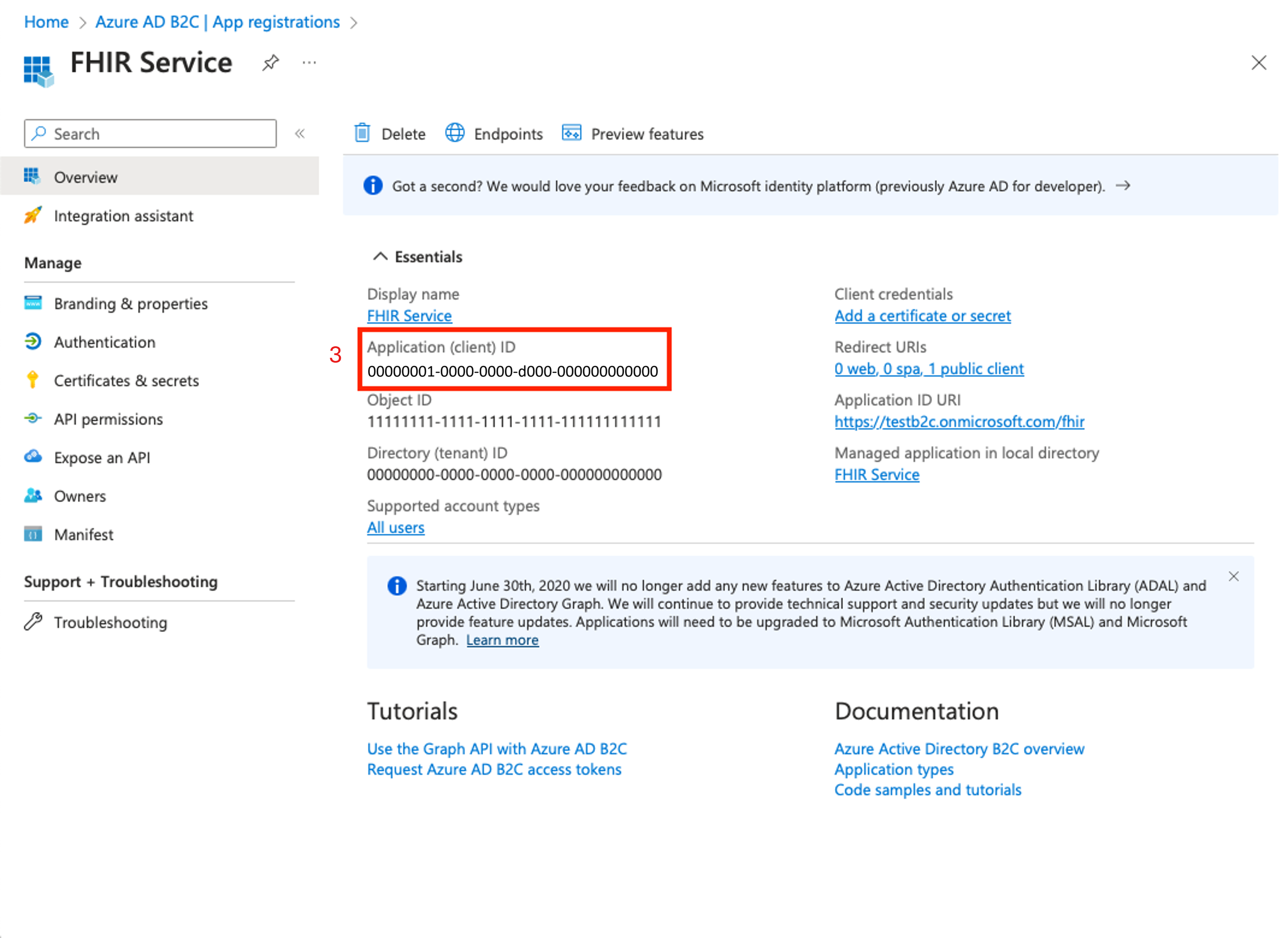Click the feedback banner arrow
Screen dimensions: 1288x938
coord(1123,186)
